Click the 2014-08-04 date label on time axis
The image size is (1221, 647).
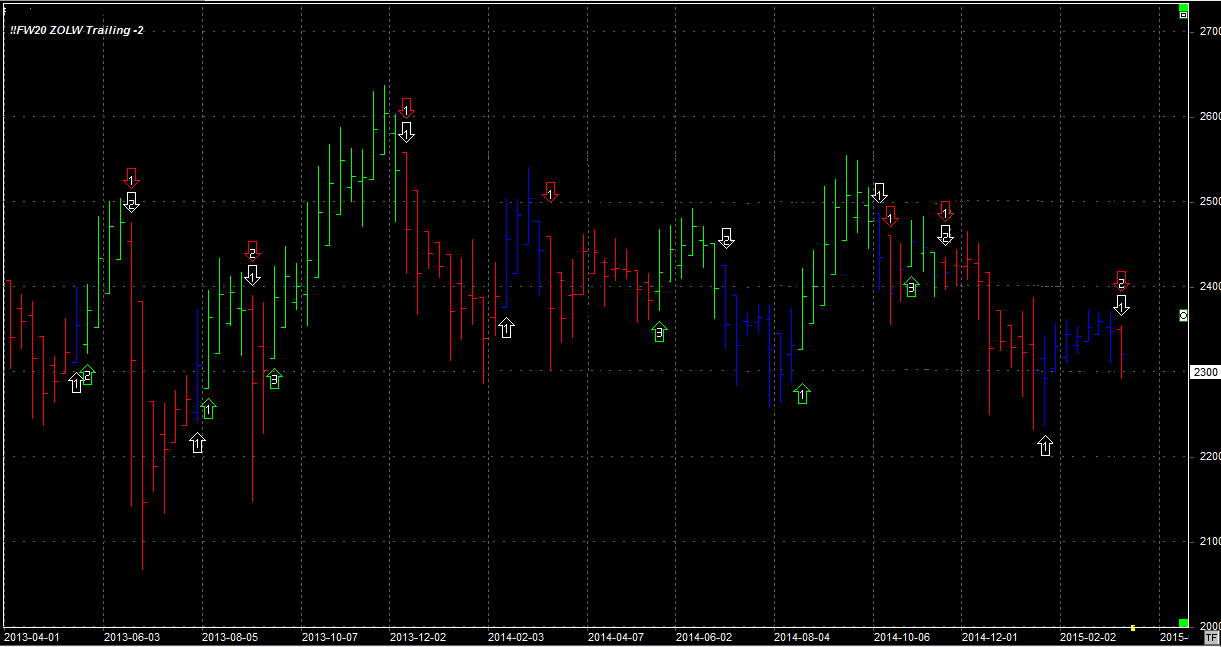click(x=801, y=636)
